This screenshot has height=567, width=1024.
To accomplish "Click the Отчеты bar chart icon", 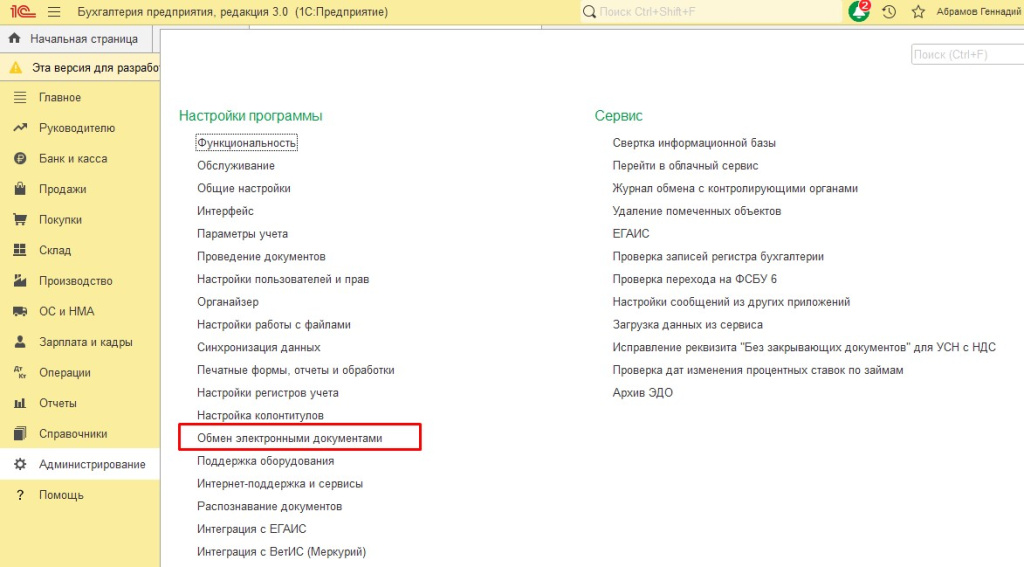I will click(x=20, y=403).
